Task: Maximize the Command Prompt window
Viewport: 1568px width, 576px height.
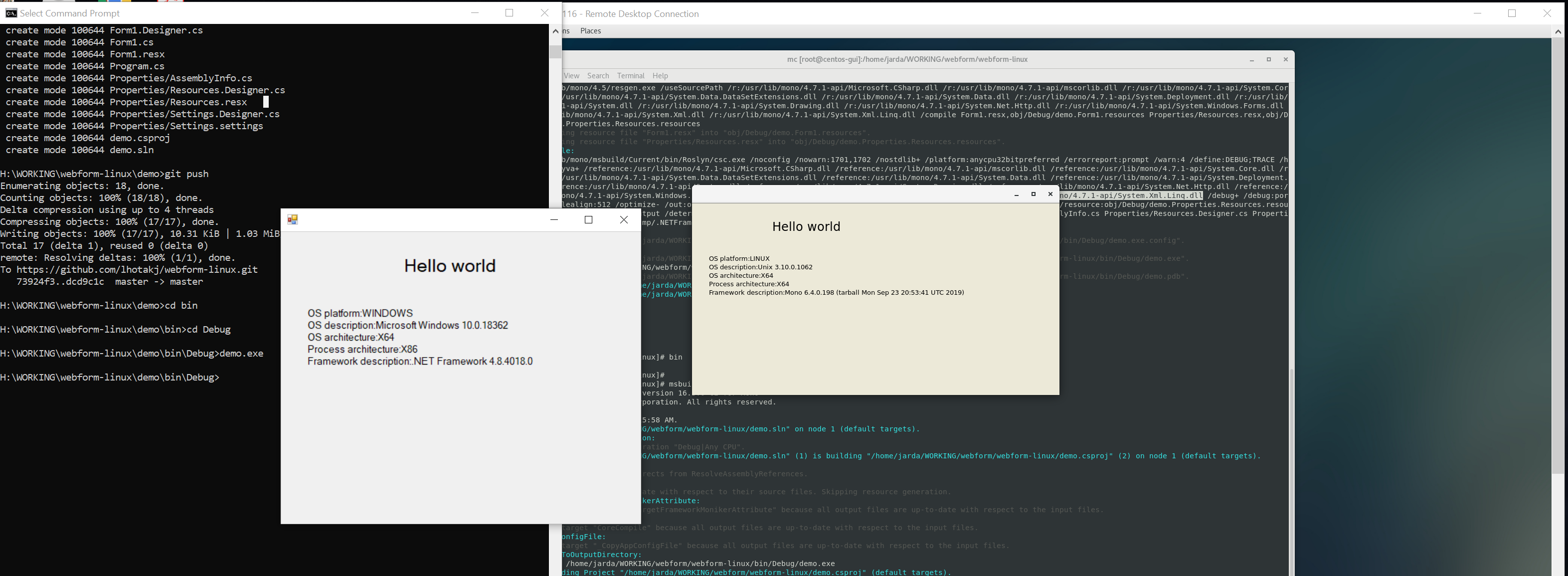Action: 510,13
